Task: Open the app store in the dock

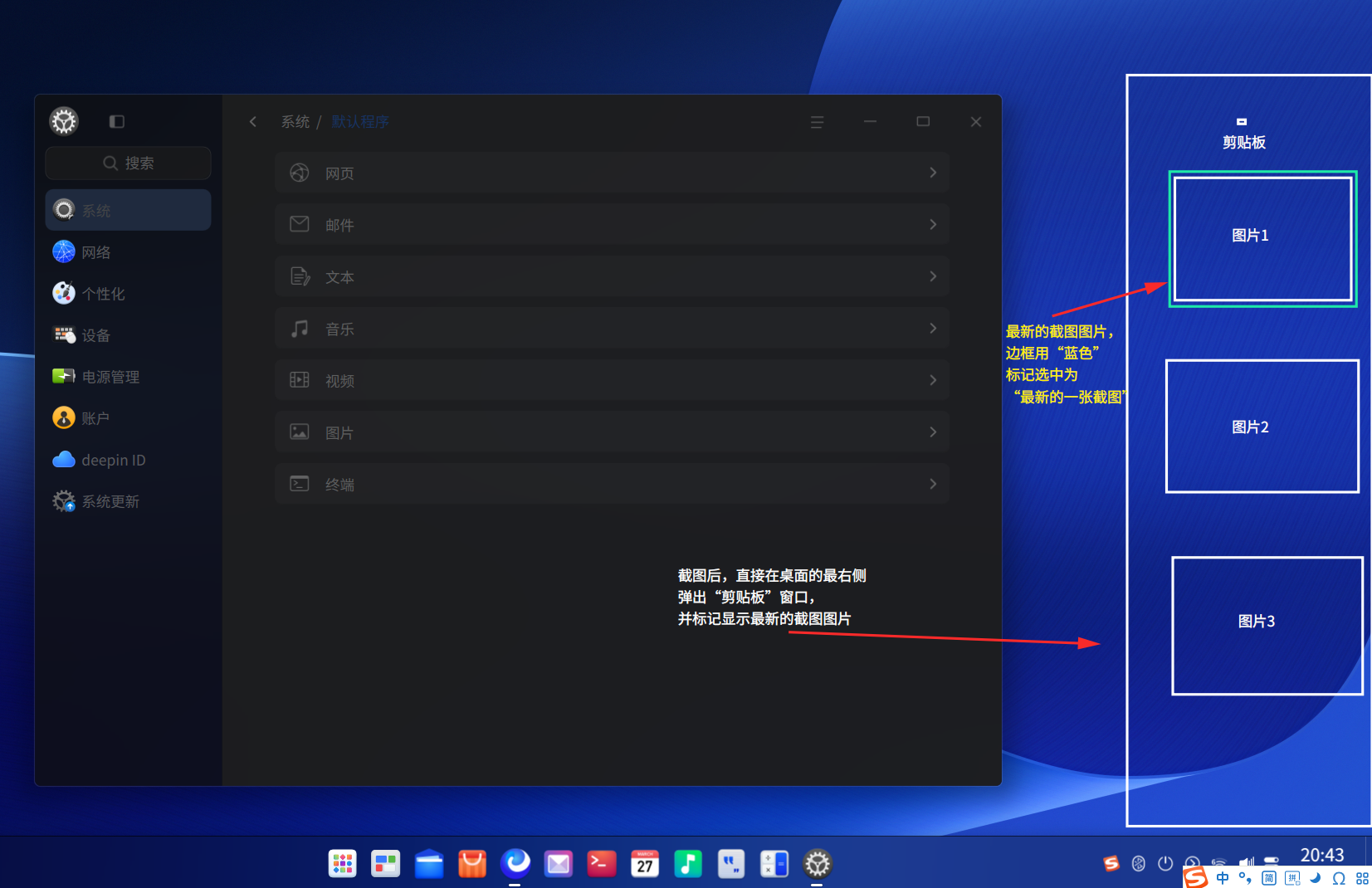Action: coord(472,864)
